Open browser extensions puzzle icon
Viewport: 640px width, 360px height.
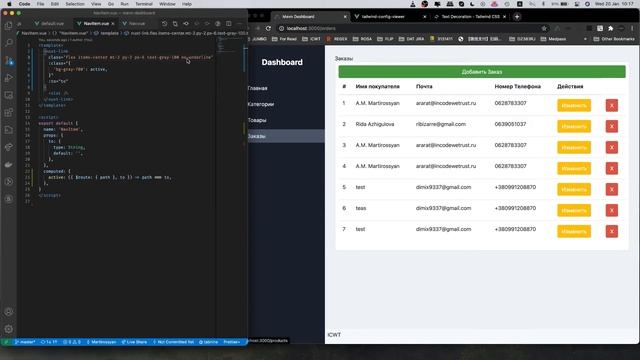[611, 29]
